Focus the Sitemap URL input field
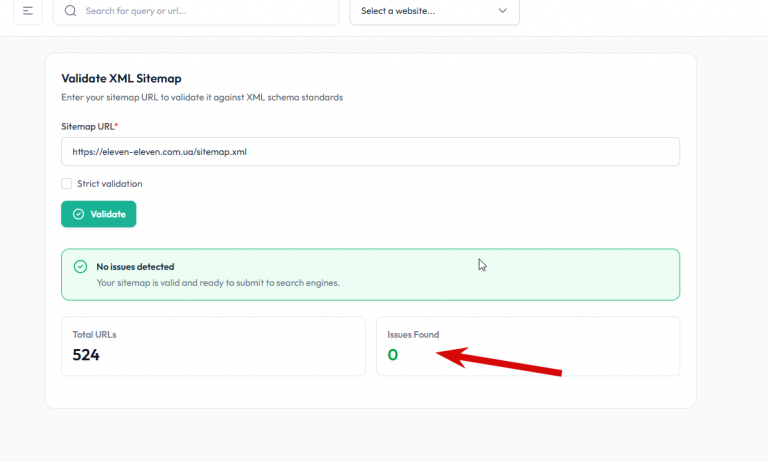 370,152
